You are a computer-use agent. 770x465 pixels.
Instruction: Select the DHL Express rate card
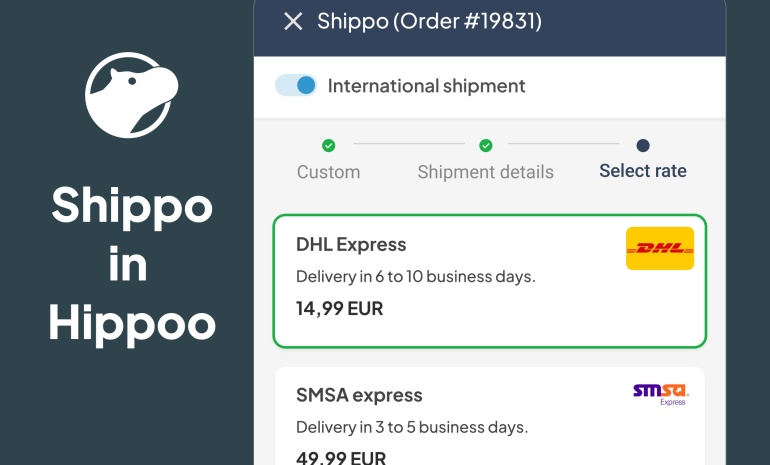490,281
